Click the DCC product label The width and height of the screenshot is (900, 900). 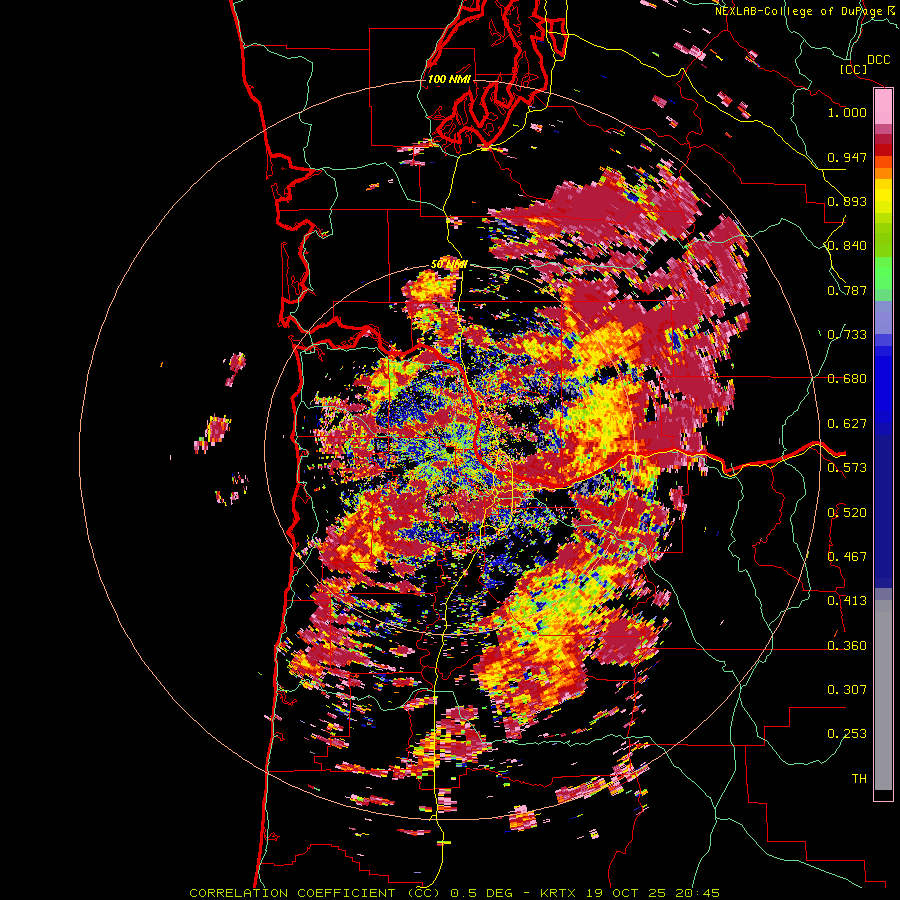[878, 60]
